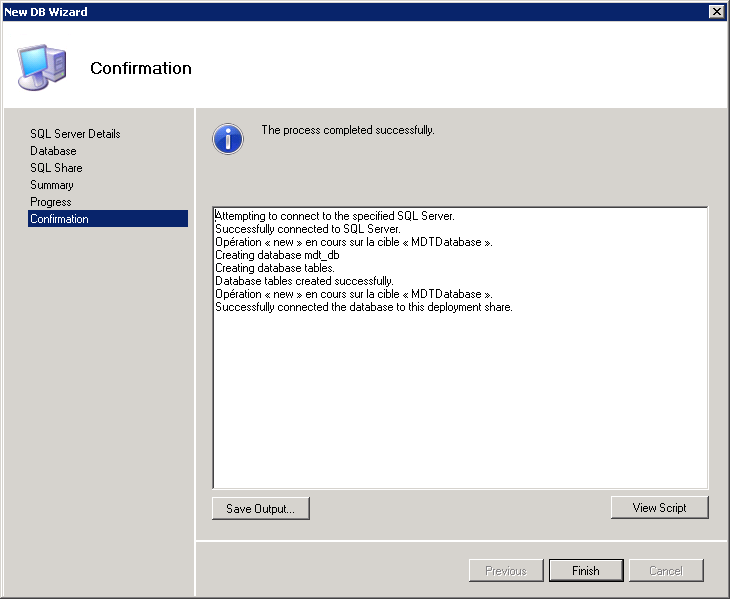Click the Save Output... button
The image size is (730, 599).
261,508
